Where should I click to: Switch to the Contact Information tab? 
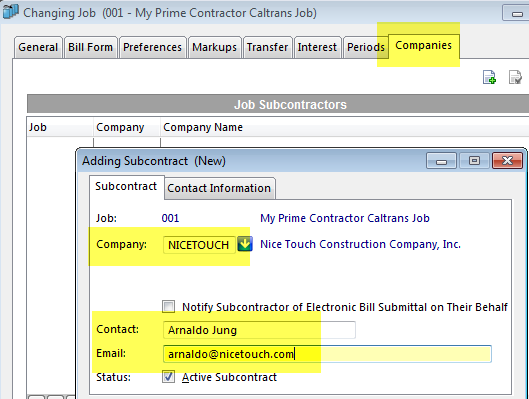(219, 188)
